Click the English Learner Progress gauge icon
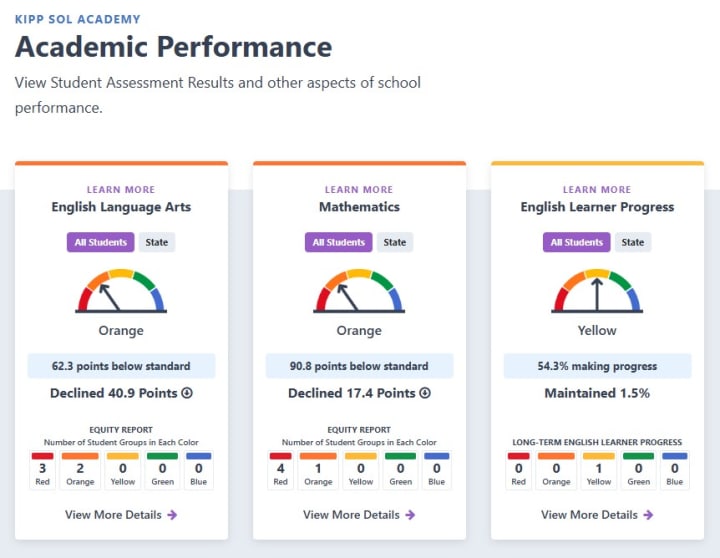 (x=597, y=290)
